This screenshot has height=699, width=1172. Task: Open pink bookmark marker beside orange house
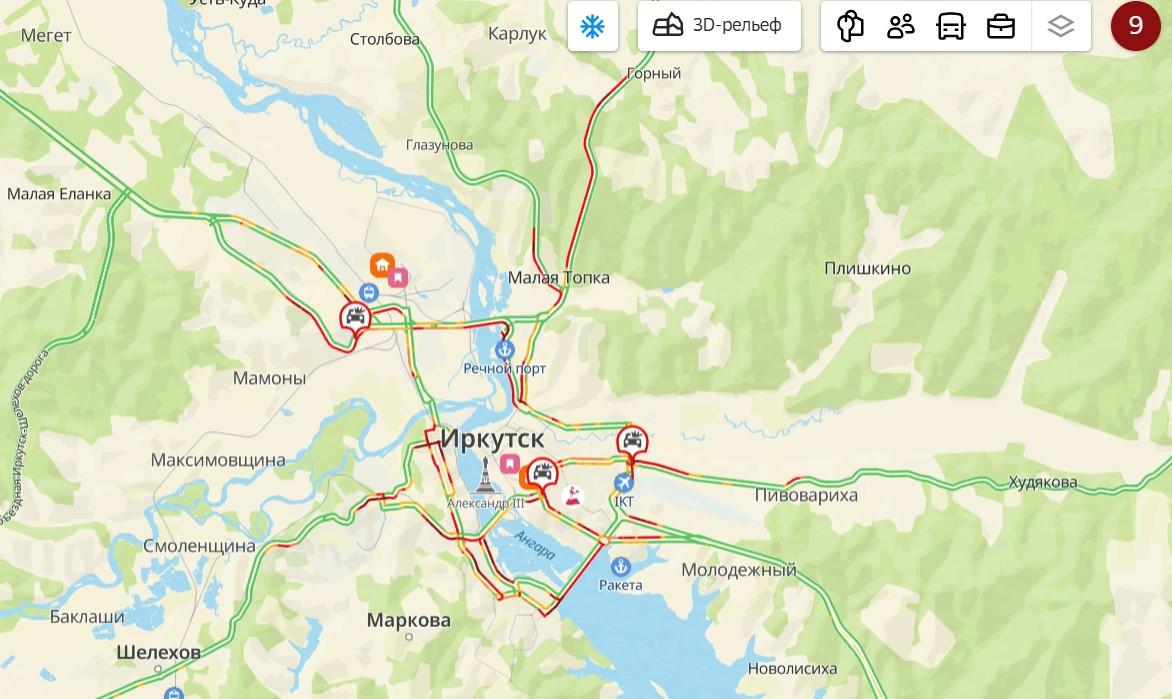398,278
